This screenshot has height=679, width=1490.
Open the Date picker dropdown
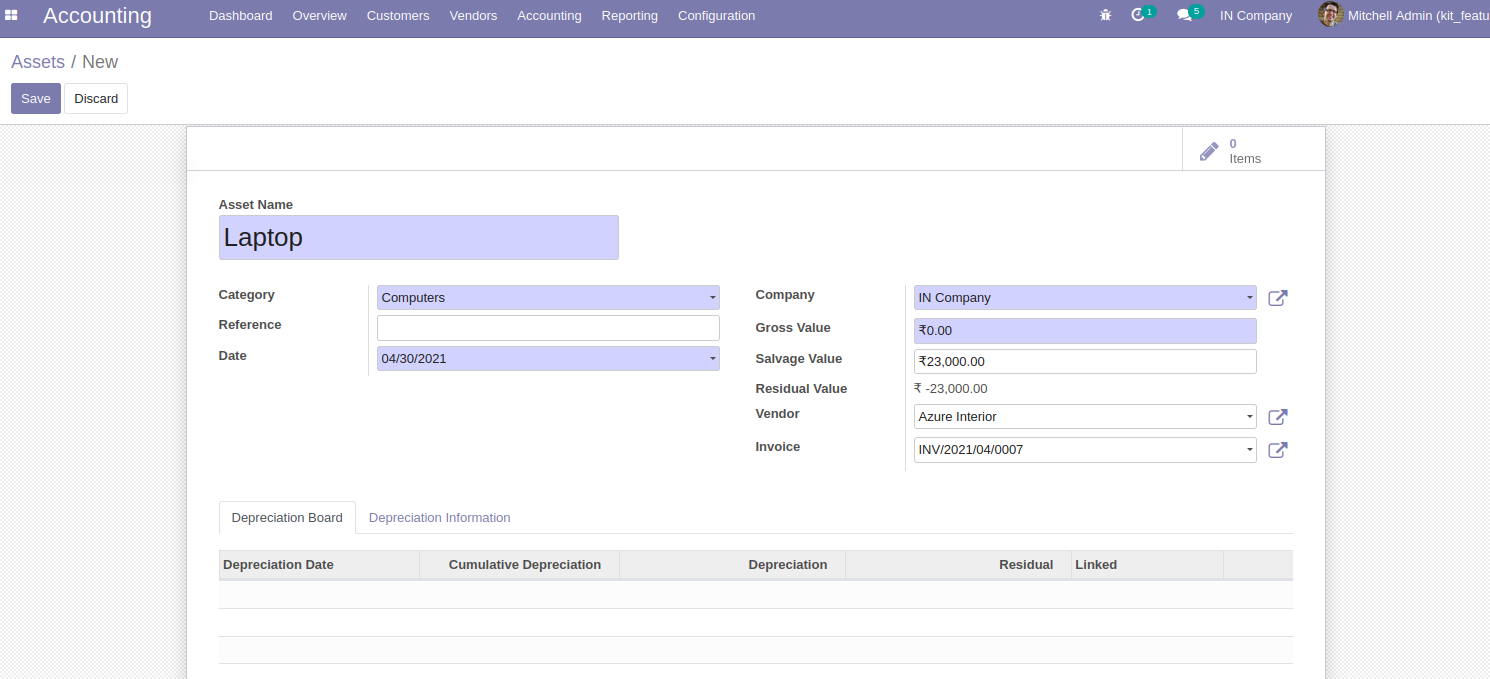pyautogui.click(x=712, y=358)
